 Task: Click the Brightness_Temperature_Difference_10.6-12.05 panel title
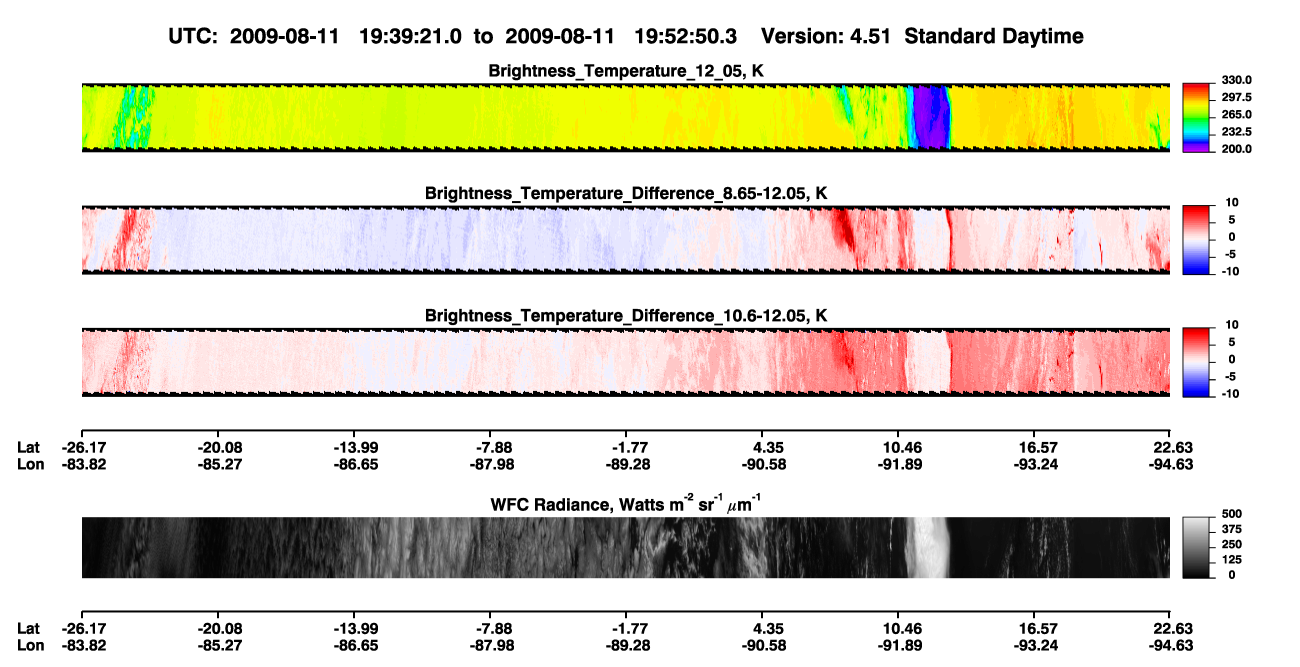coord(625,316)
